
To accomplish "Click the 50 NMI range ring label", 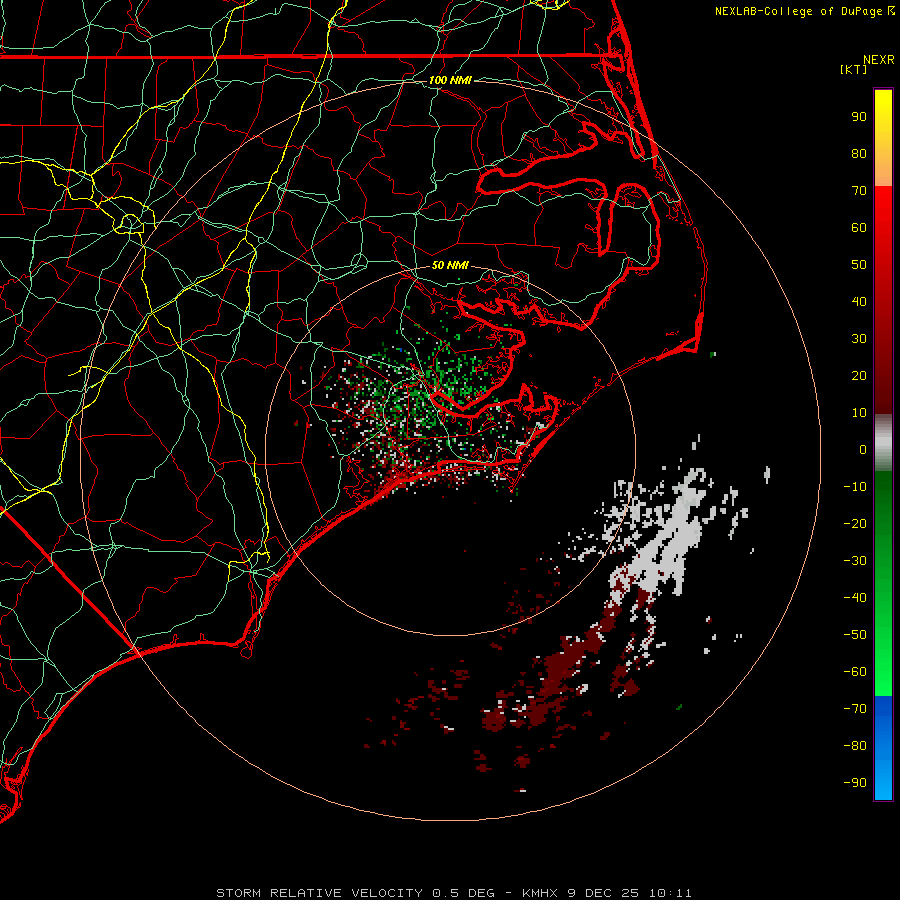I will point(450,265).
